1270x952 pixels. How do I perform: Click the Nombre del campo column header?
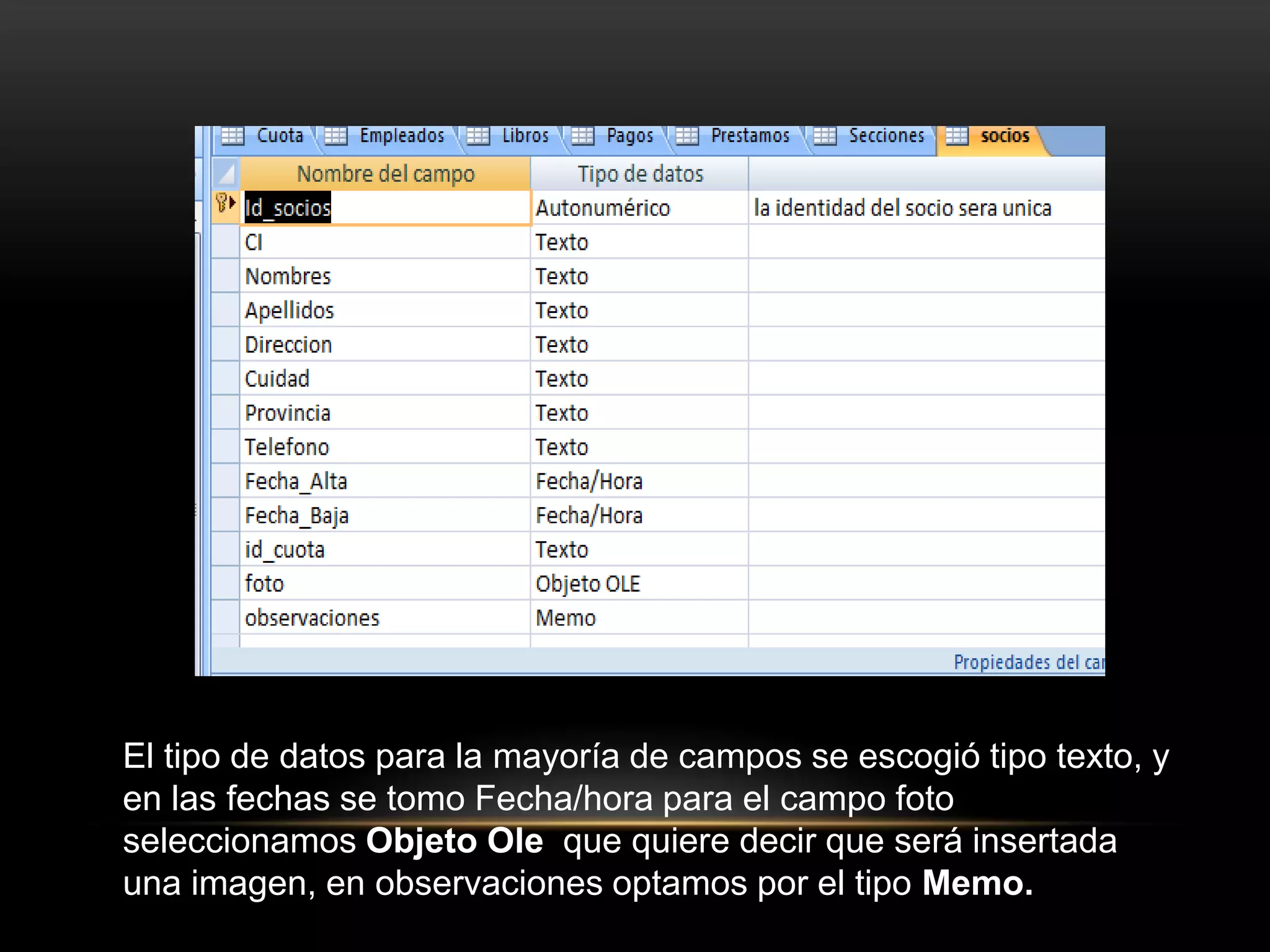coord(385,174)
